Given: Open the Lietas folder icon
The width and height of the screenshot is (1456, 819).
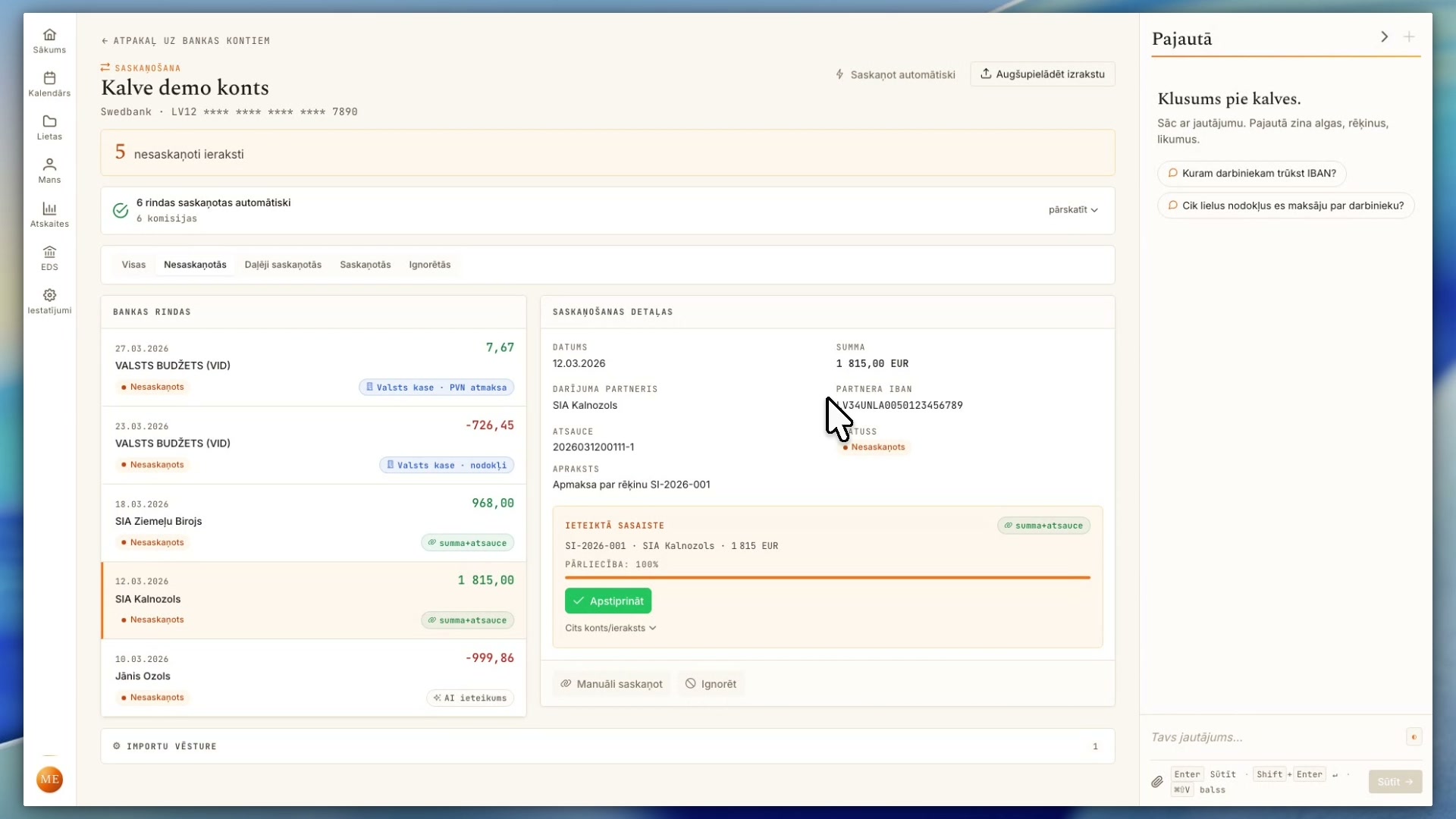Looking at the screenshot, I should pos(49,121).
